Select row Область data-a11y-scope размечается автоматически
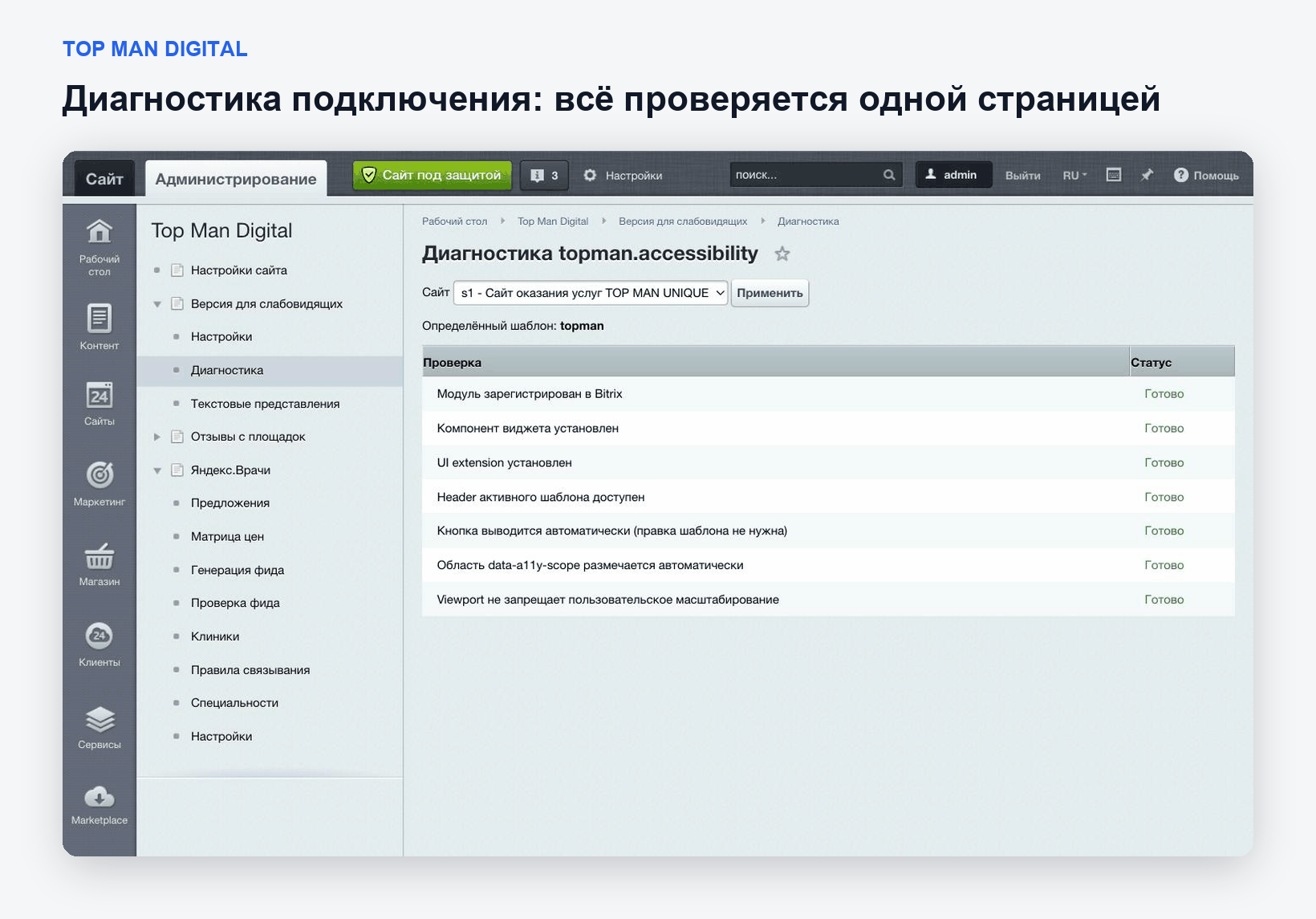The width and height of the screenshot is (1316, 919). tap(828, 566)
